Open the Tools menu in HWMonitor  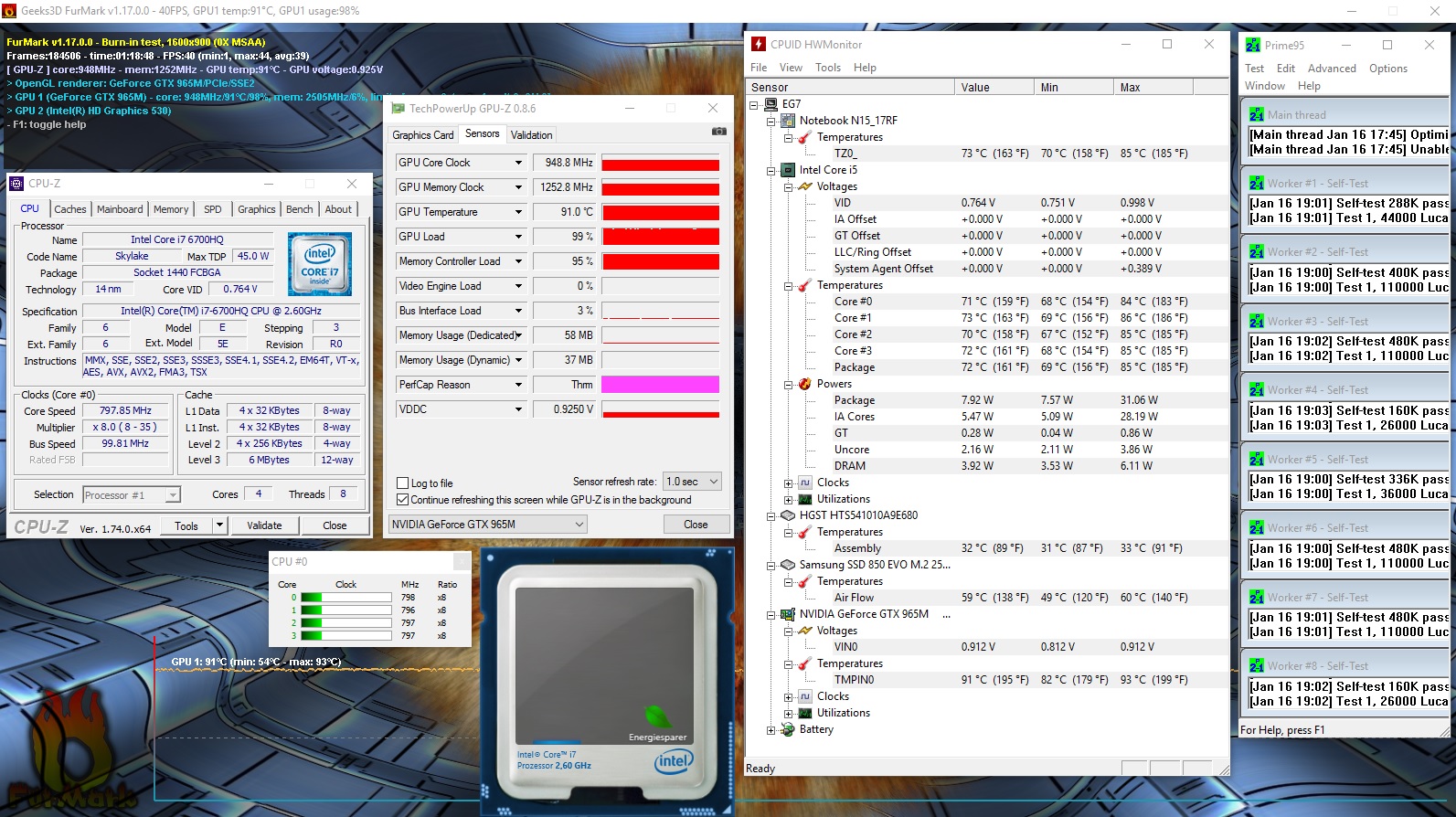(828, 68)
